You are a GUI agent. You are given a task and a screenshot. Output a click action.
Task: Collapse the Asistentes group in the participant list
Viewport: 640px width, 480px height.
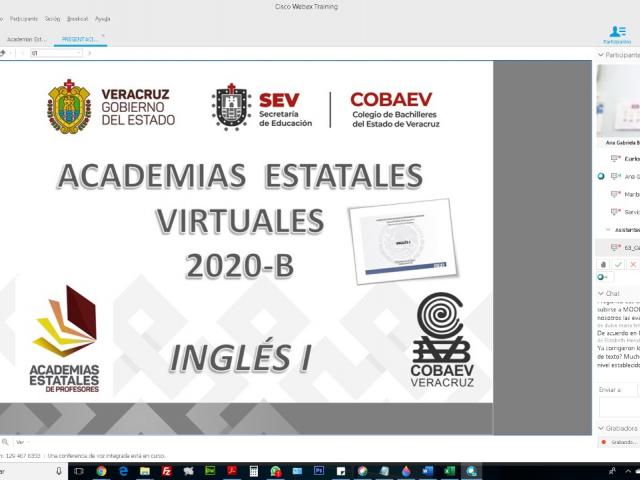(x=607, y=230)
